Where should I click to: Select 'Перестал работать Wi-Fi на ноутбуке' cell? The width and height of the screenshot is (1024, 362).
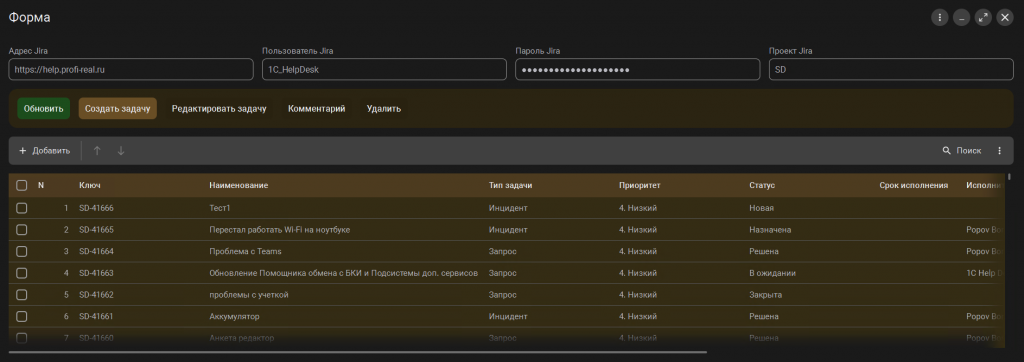click(x=281, y=230)
